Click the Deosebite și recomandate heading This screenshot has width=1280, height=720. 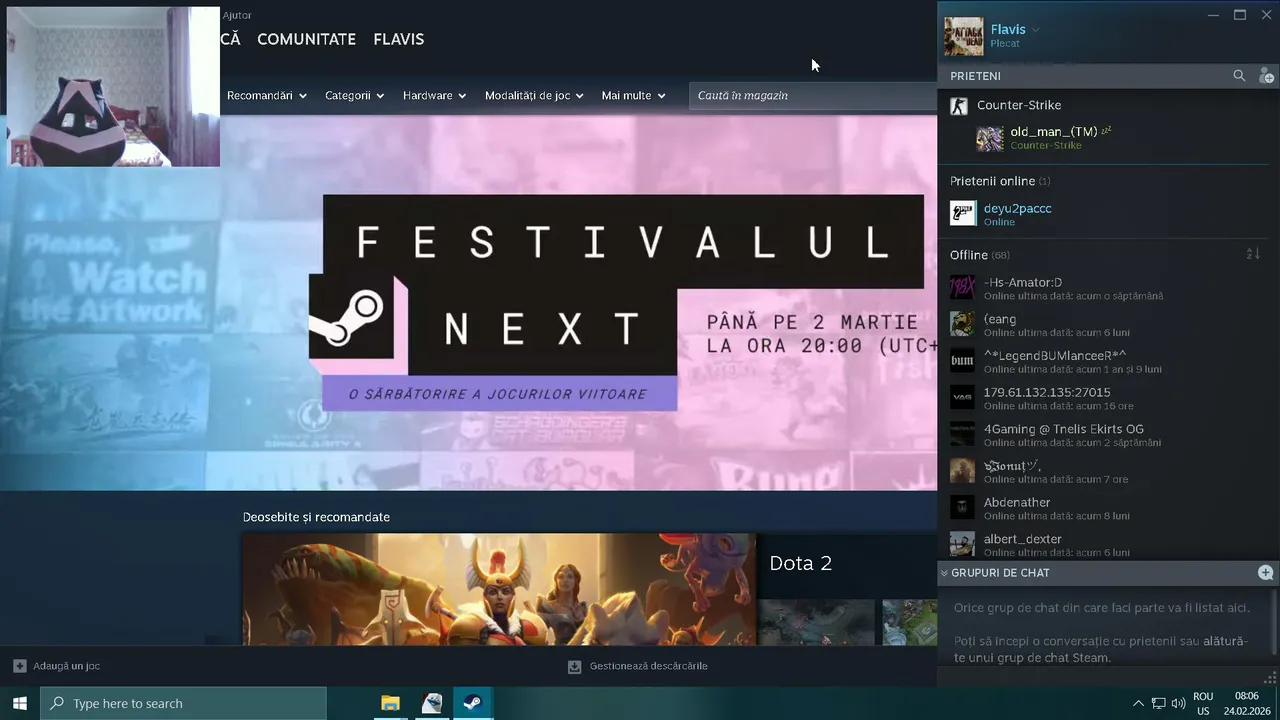tap(316, 517)
